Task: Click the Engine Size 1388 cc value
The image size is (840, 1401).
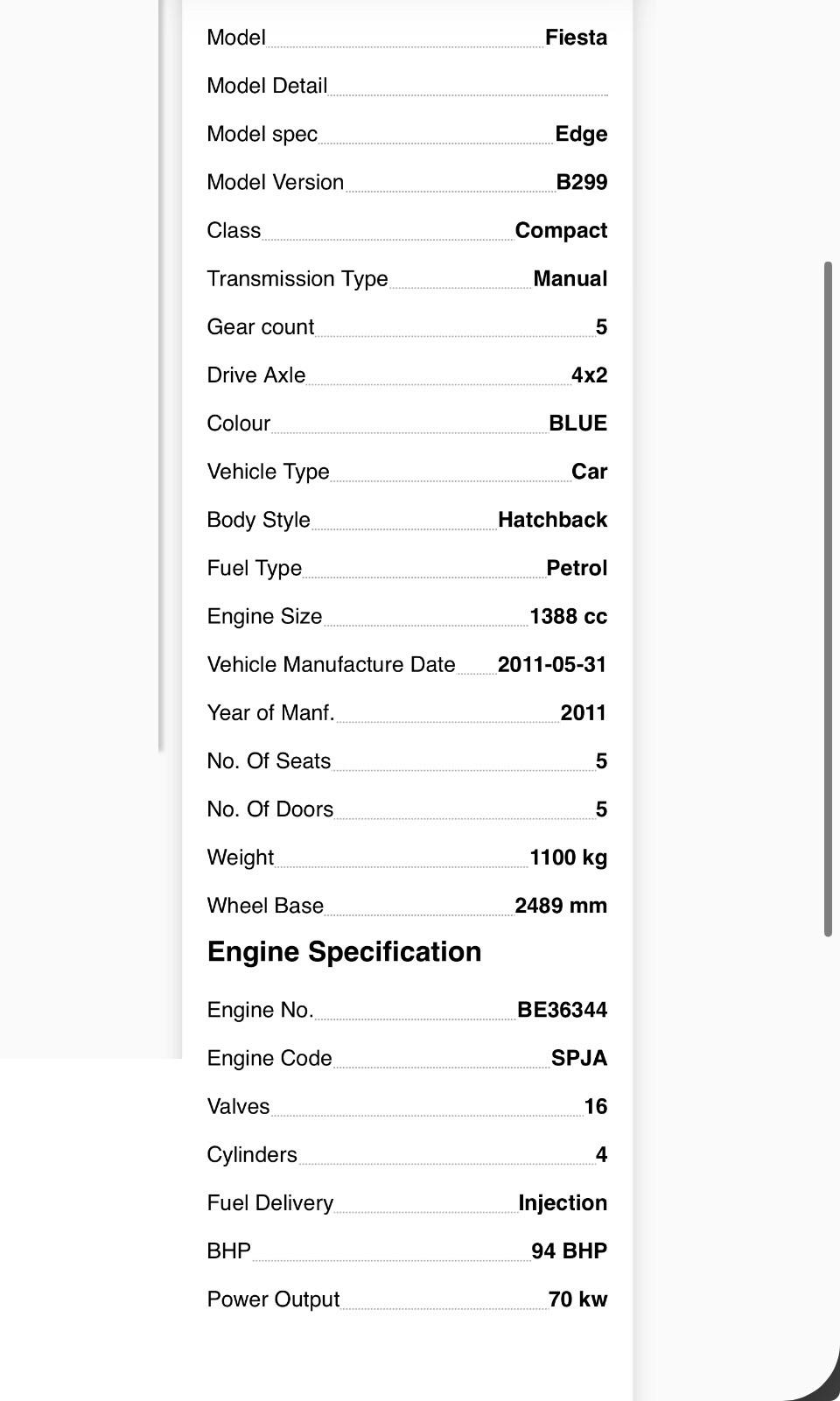Action: (568, 616)
